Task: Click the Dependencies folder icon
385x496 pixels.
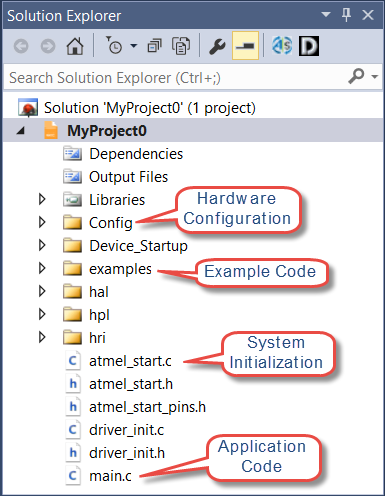Action: [x=72, y=154]
